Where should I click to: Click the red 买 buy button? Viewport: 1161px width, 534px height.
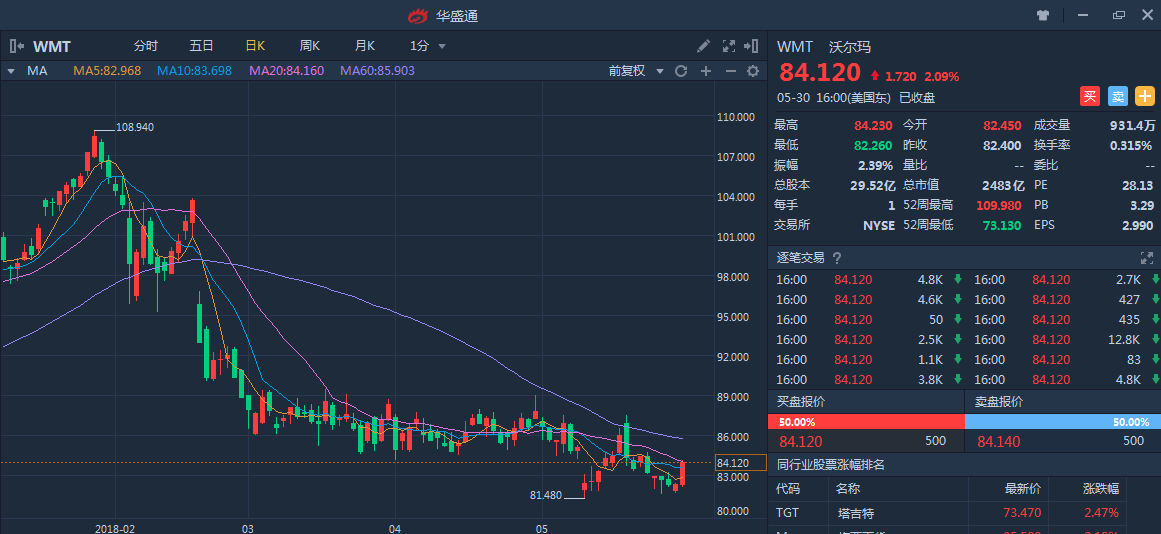1089,96
